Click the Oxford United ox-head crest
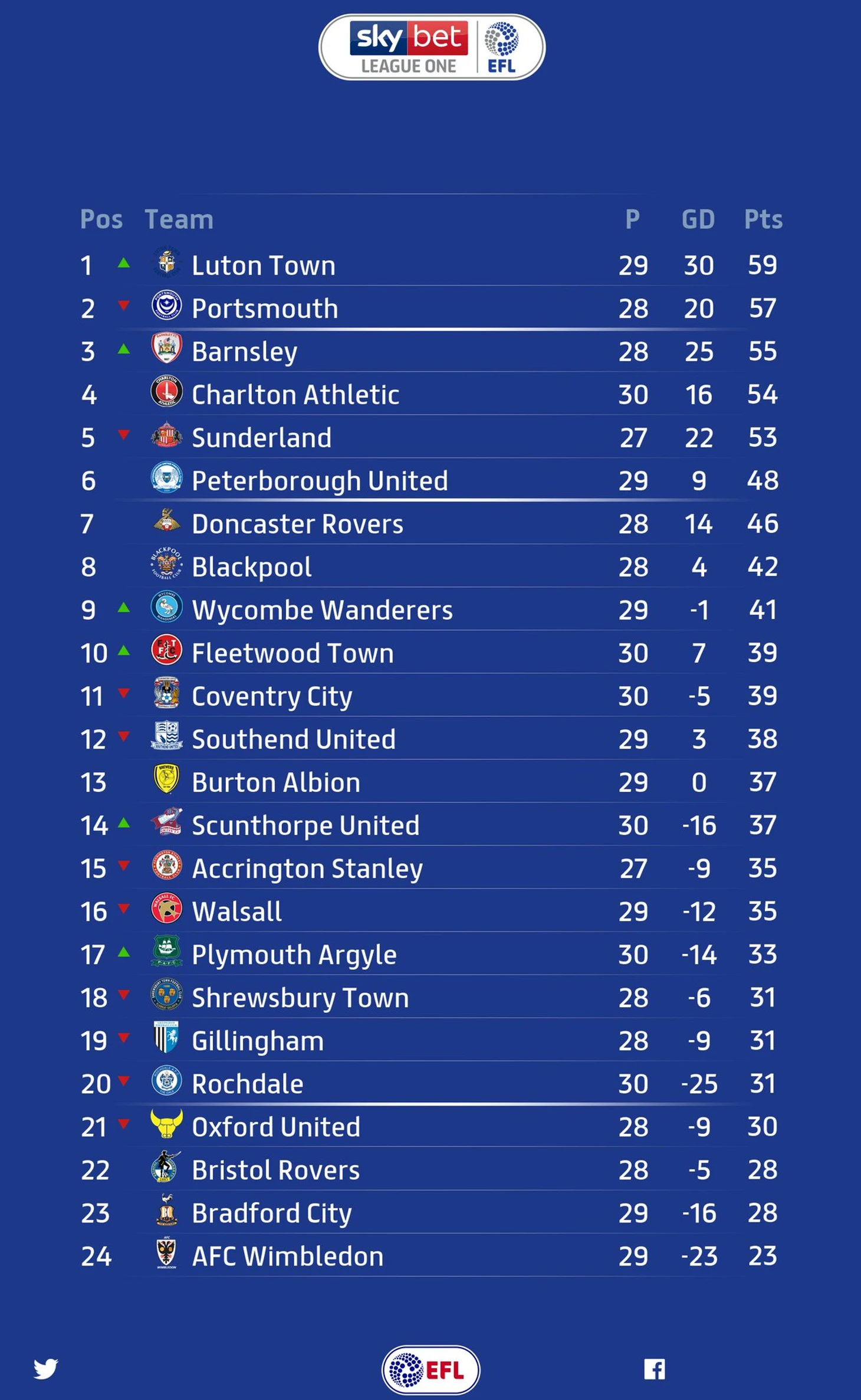The image size is (861, 1400). tap(167, 1123)
